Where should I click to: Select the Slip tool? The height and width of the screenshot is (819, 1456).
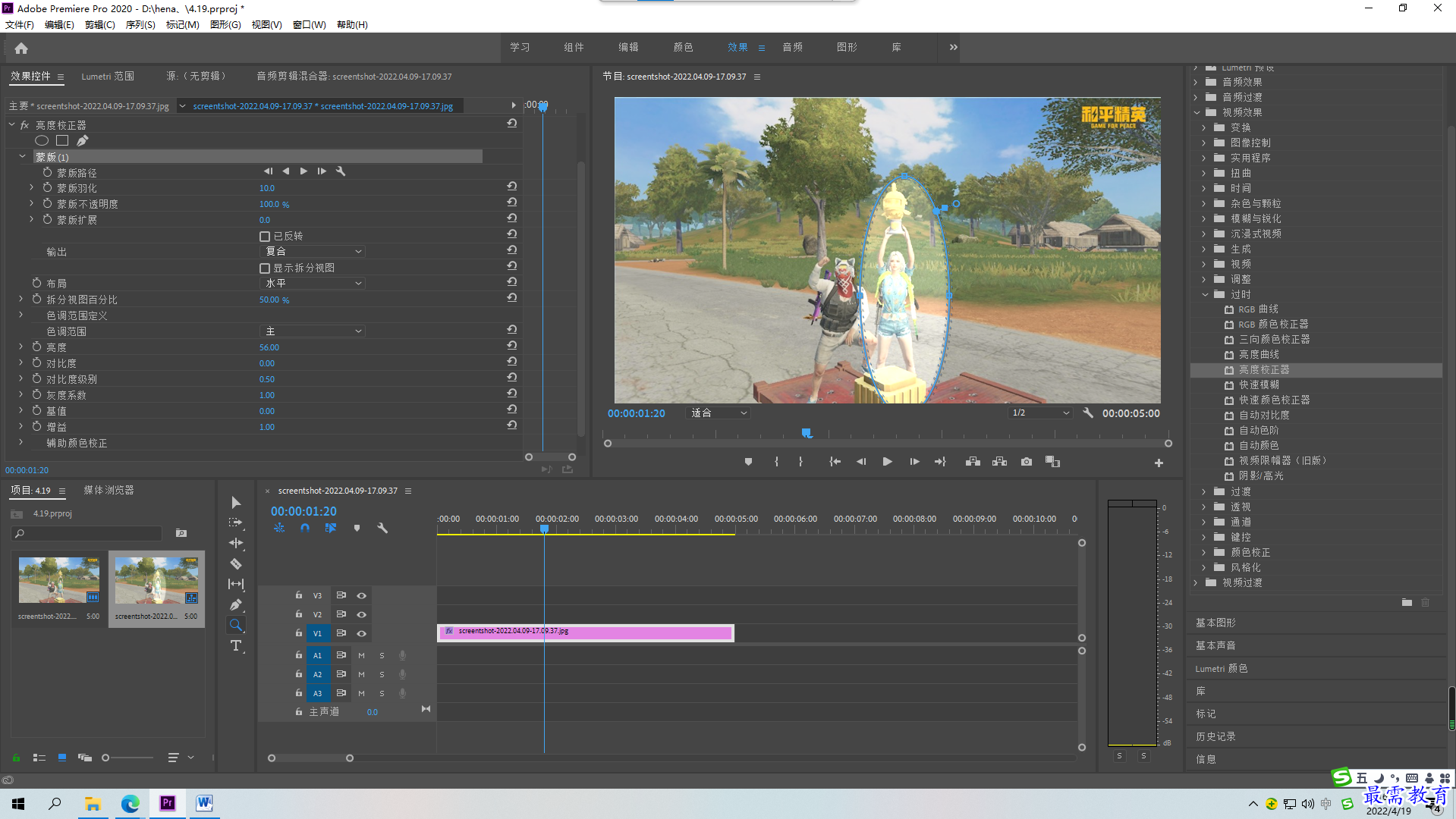pos(236,584)
